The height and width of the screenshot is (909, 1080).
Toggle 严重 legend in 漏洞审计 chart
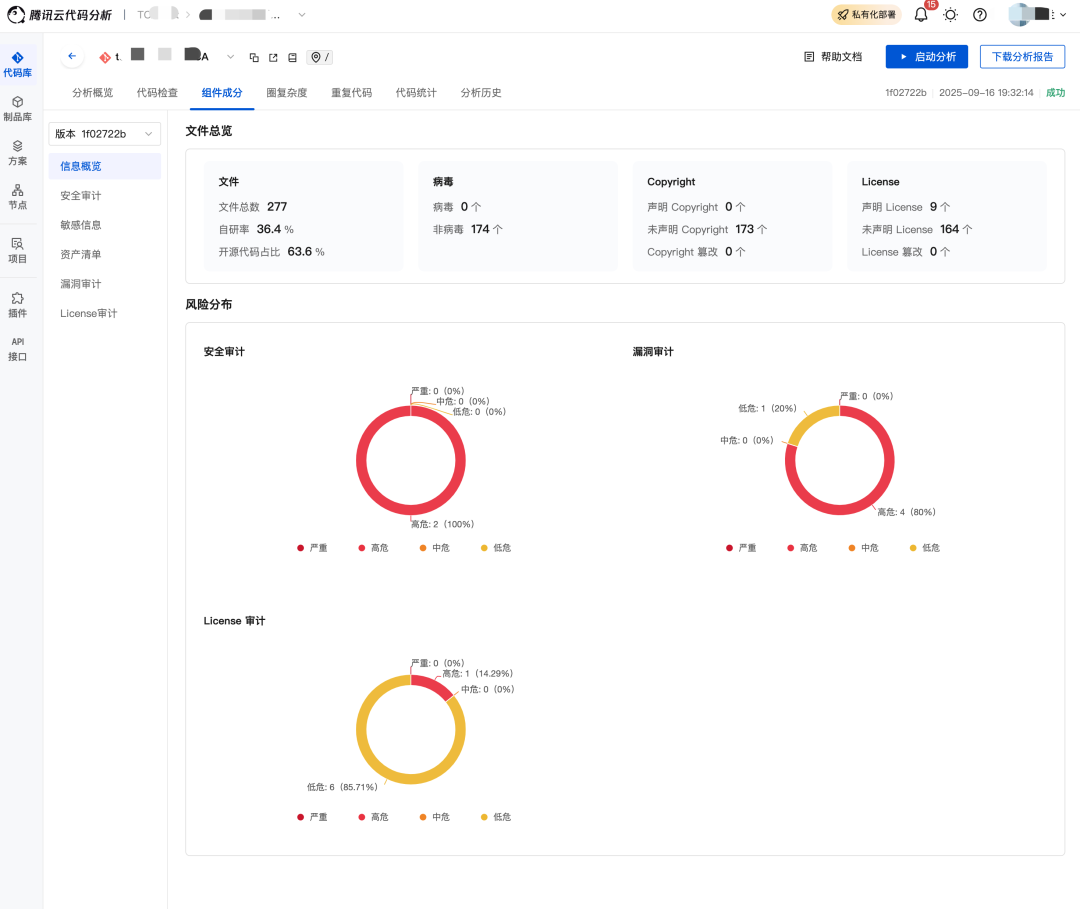[x=741, y=547]
